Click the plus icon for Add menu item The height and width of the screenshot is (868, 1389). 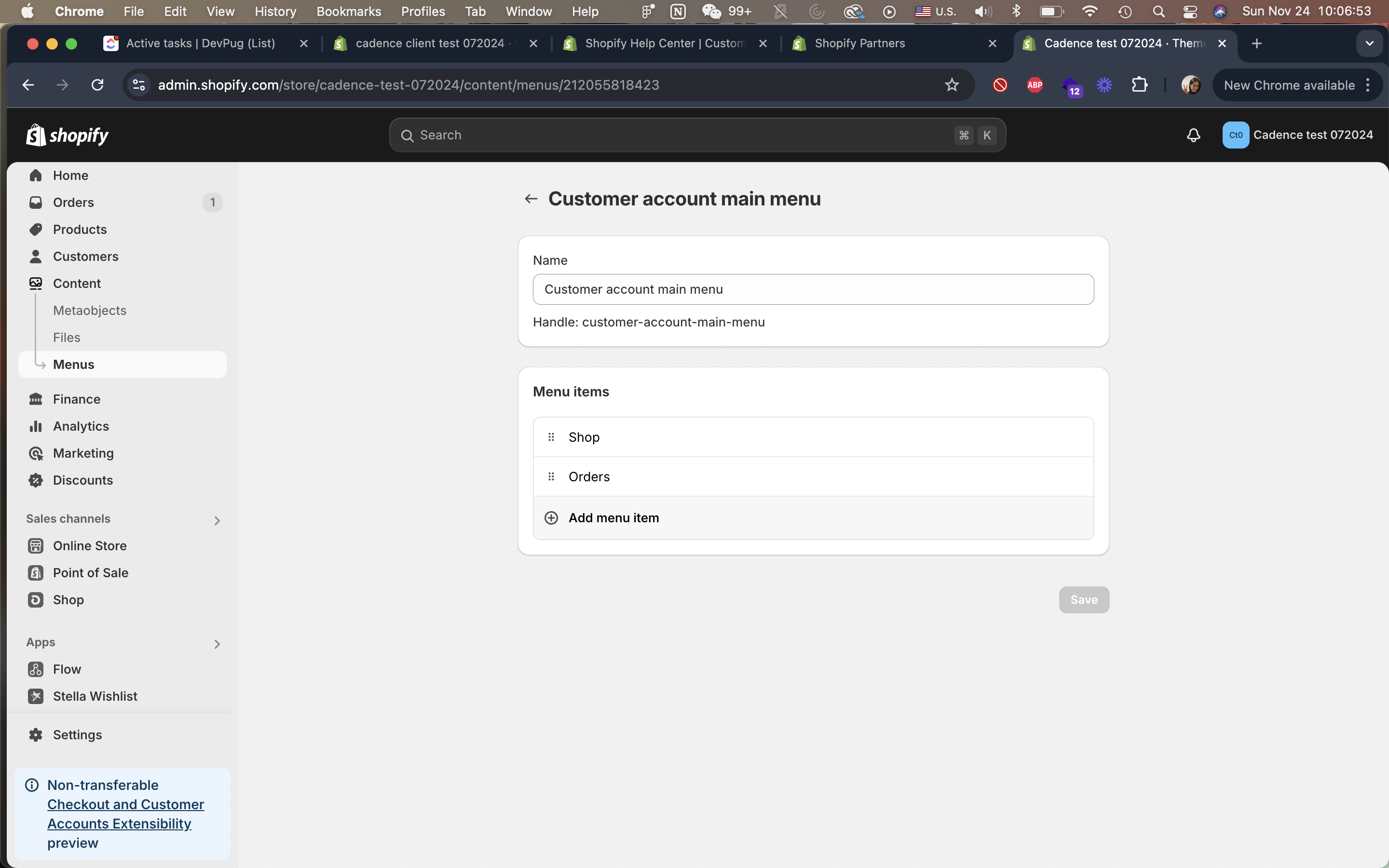tap(551, 518)
